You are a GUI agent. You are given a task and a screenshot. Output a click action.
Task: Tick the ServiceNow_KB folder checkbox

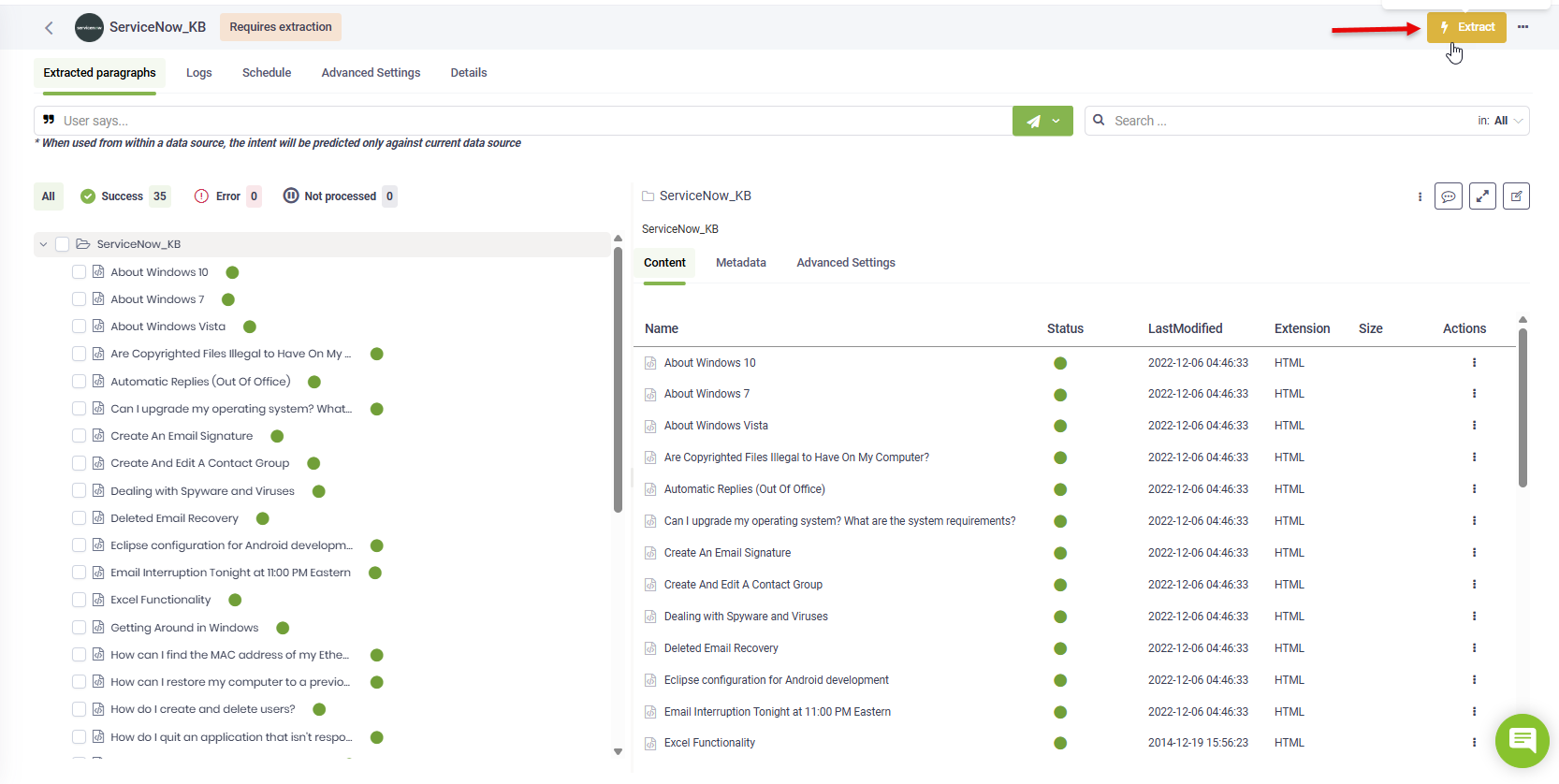point(63,244)
